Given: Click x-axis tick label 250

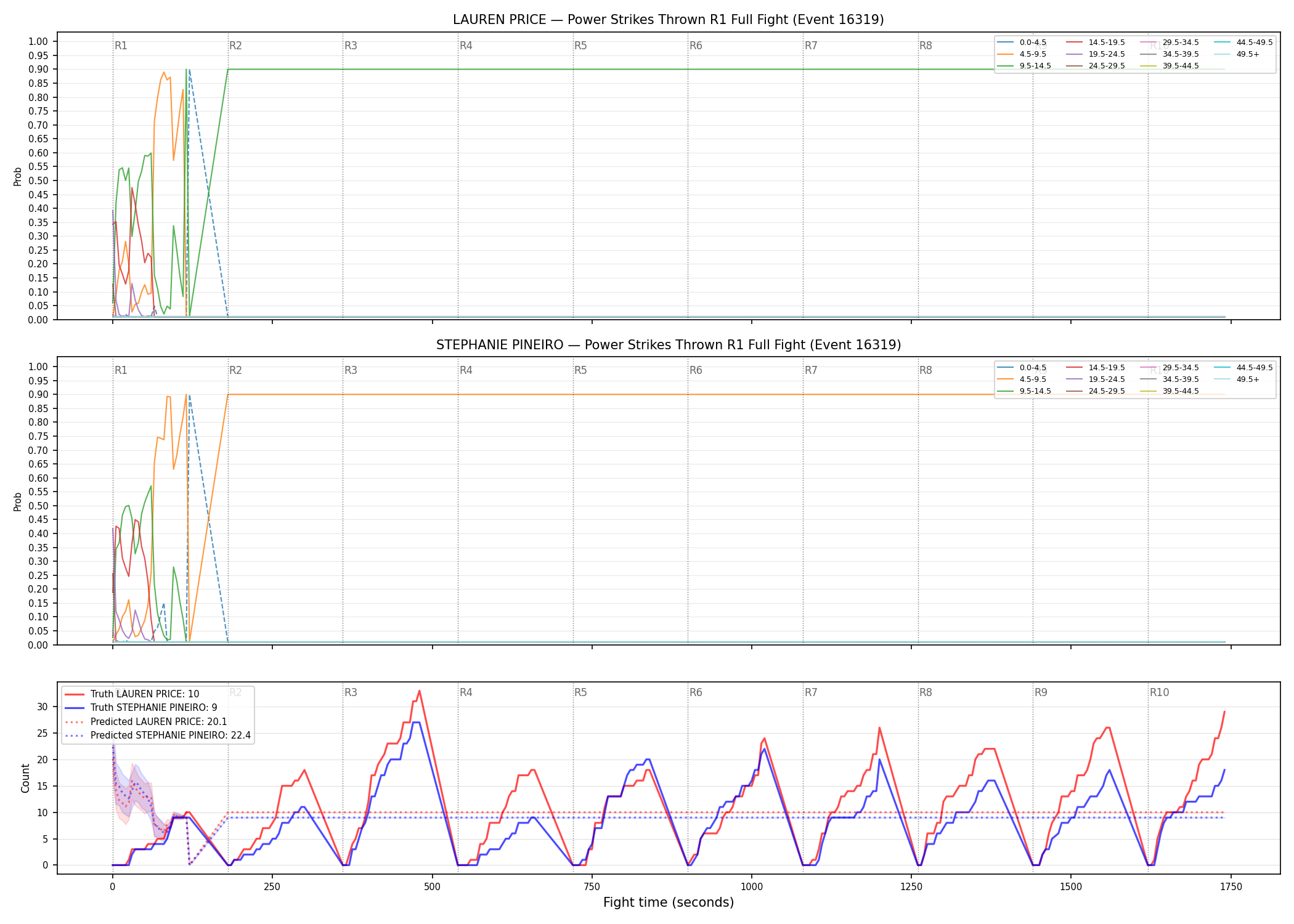Looking at the screenshot, I should coord(272,887).
